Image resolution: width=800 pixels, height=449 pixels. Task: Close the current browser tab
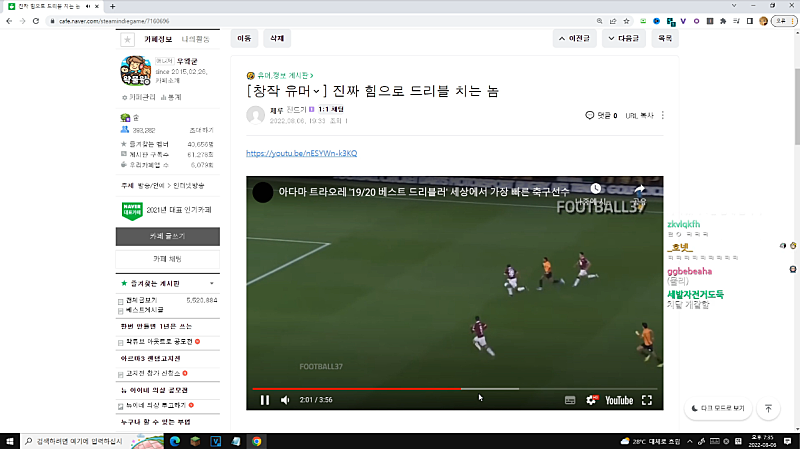click(x=96, y=7)
